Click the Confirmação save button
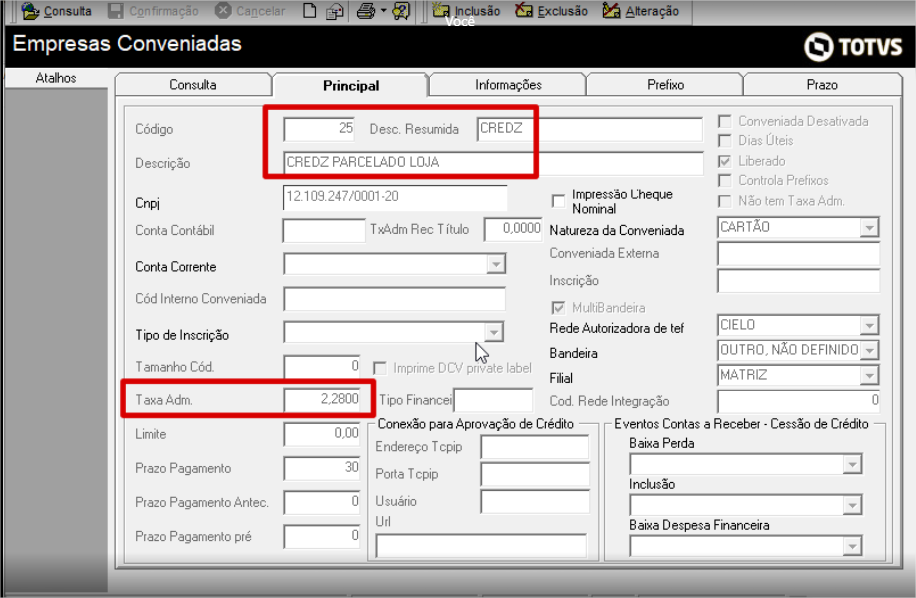The image size is (916, 598). 154,11
